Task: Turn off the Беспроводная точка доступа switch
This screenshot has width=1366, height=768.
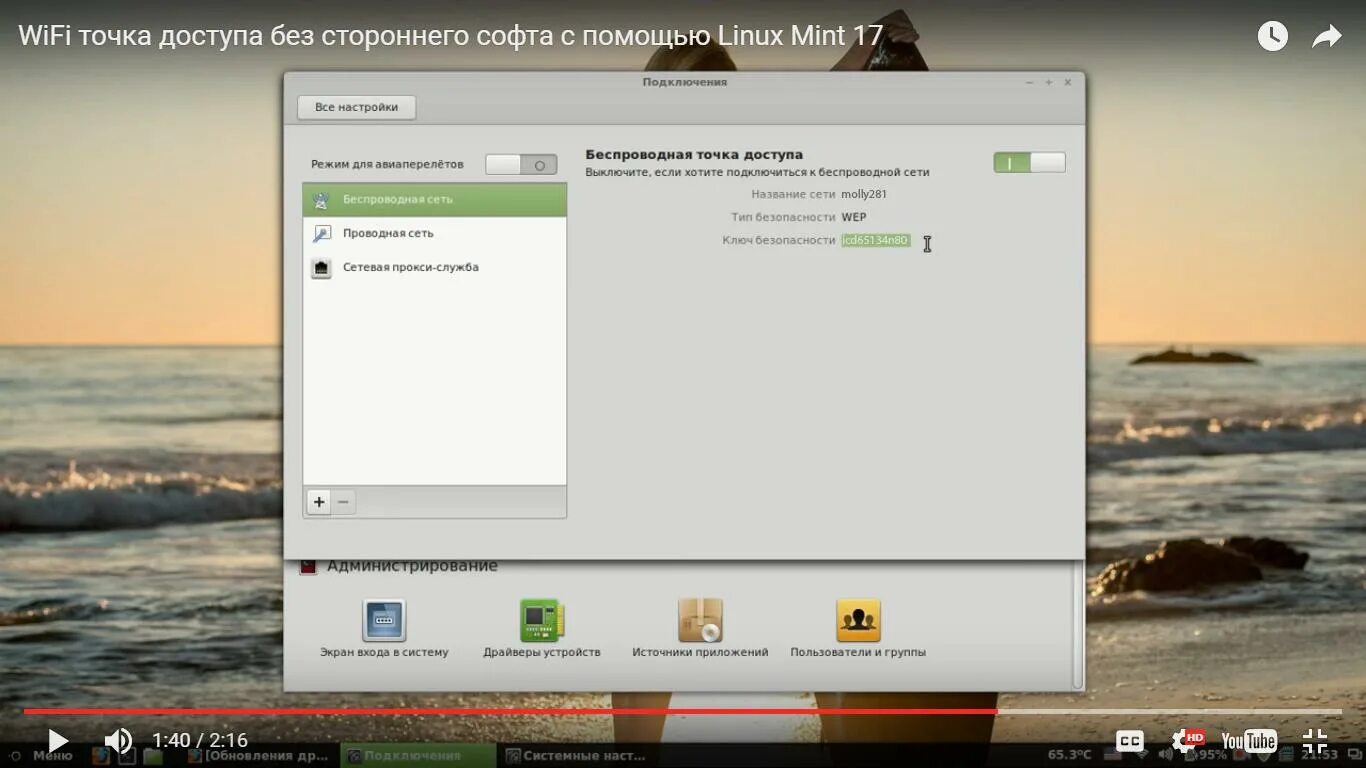Action: click(1029, 162)
